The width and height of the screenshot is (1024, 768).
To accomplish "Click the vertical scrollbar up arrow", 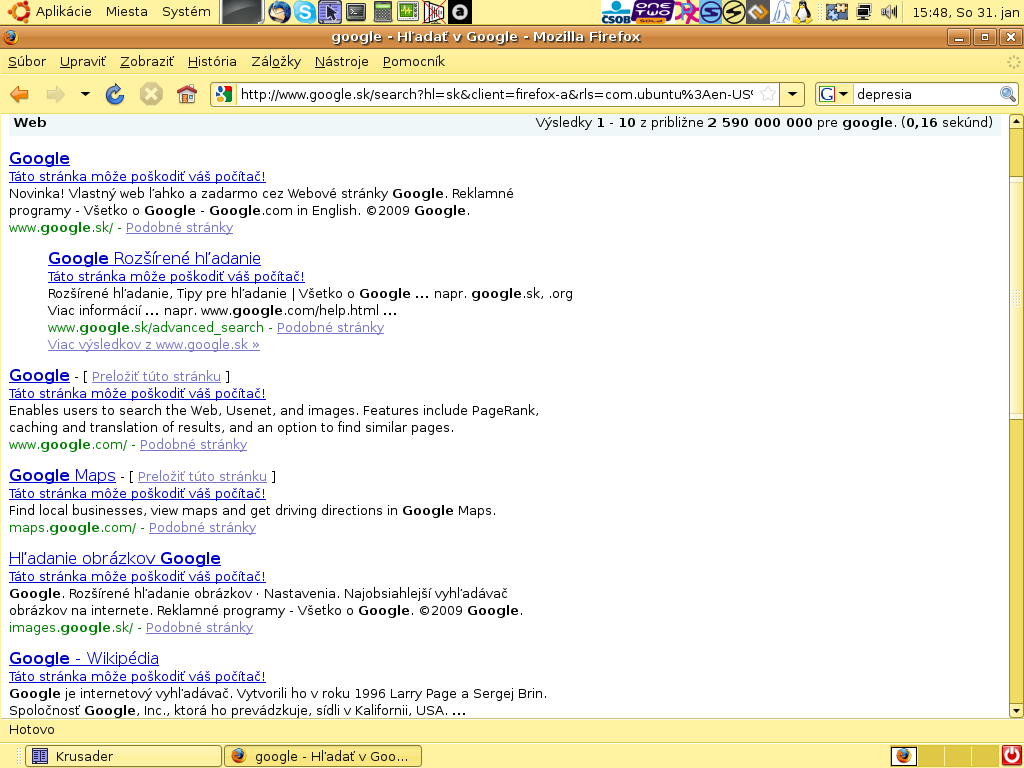I will [1016, 121].
